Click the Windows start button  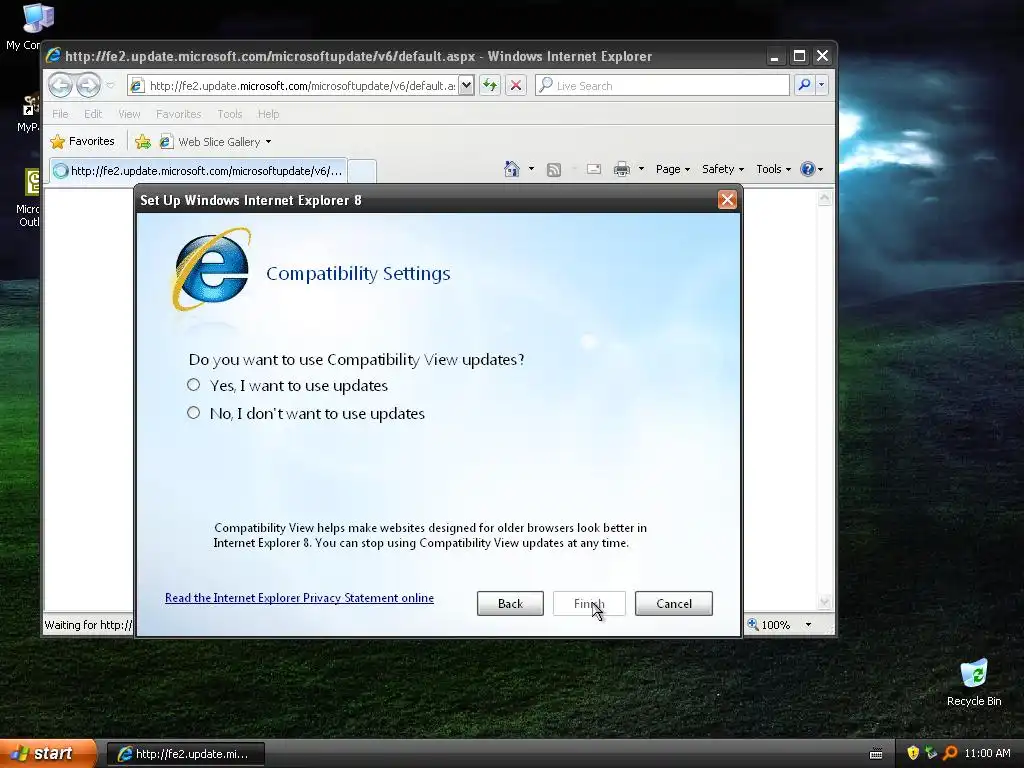point(48,753)
